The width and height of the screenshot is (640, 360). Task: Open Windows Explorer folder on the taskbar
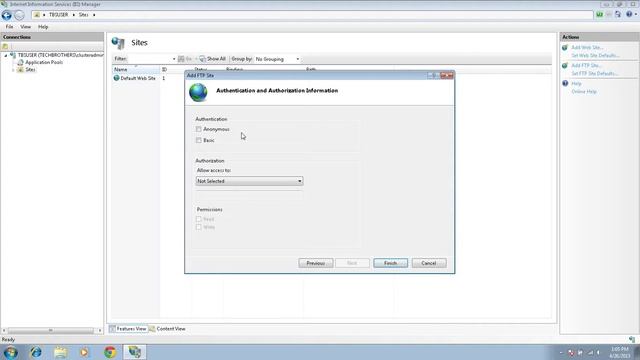click(x=60, y=352)
